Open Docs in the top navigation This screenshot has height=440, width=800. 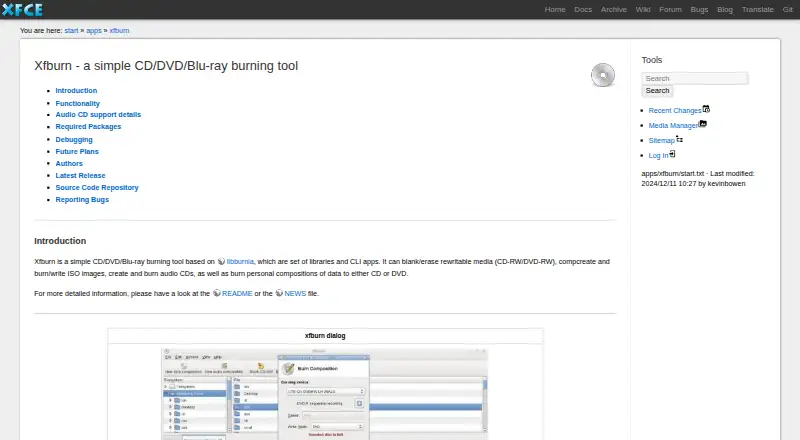583,9
